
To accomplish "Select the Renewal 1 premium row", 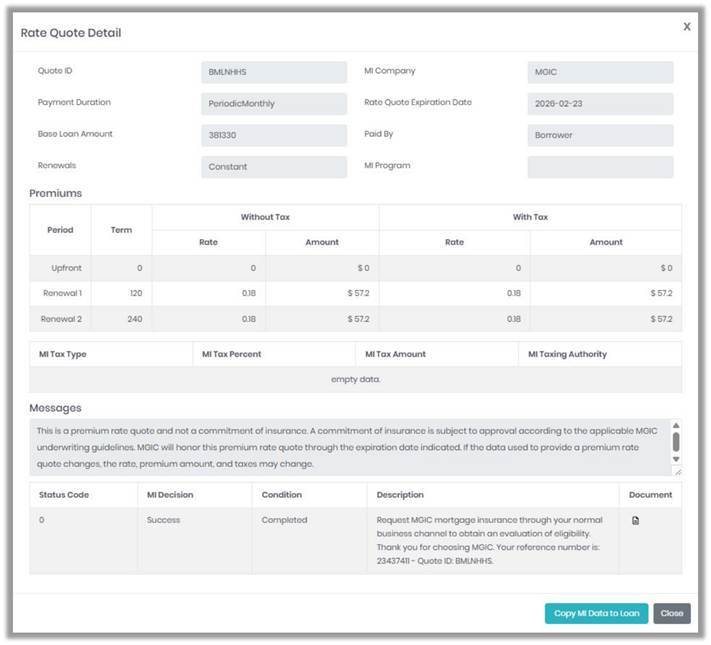I will point(356,293).
